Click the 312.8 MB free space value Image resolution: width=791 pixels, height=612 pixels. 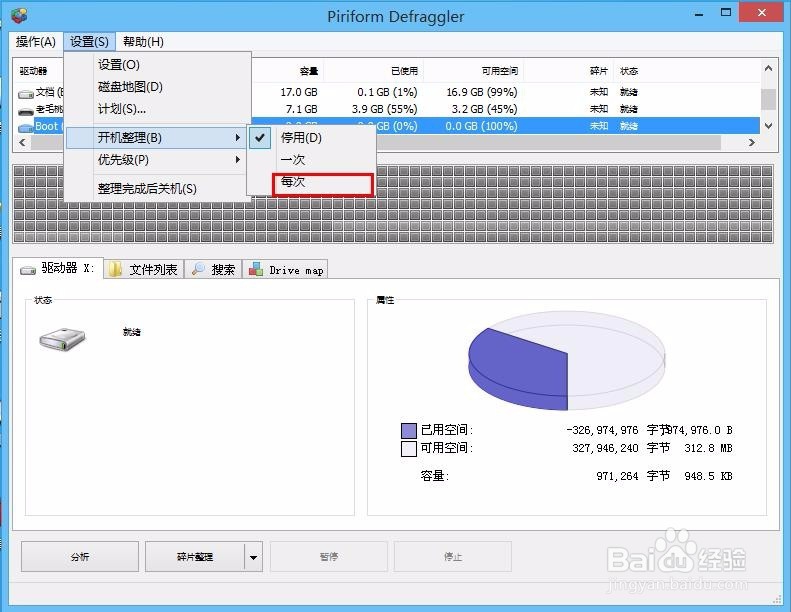708,448
